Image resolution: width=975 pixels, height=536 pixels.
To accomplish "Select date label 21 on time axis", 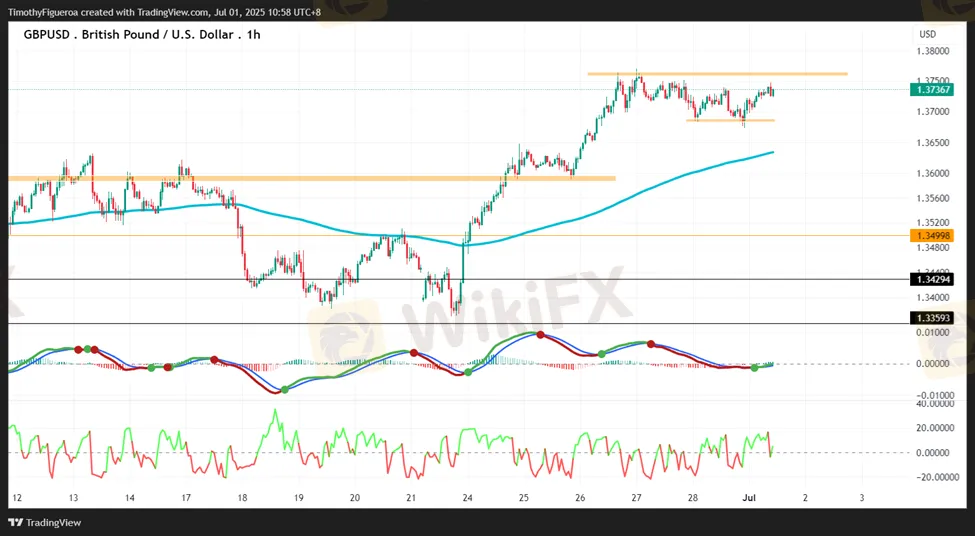I will pos(411,498).
